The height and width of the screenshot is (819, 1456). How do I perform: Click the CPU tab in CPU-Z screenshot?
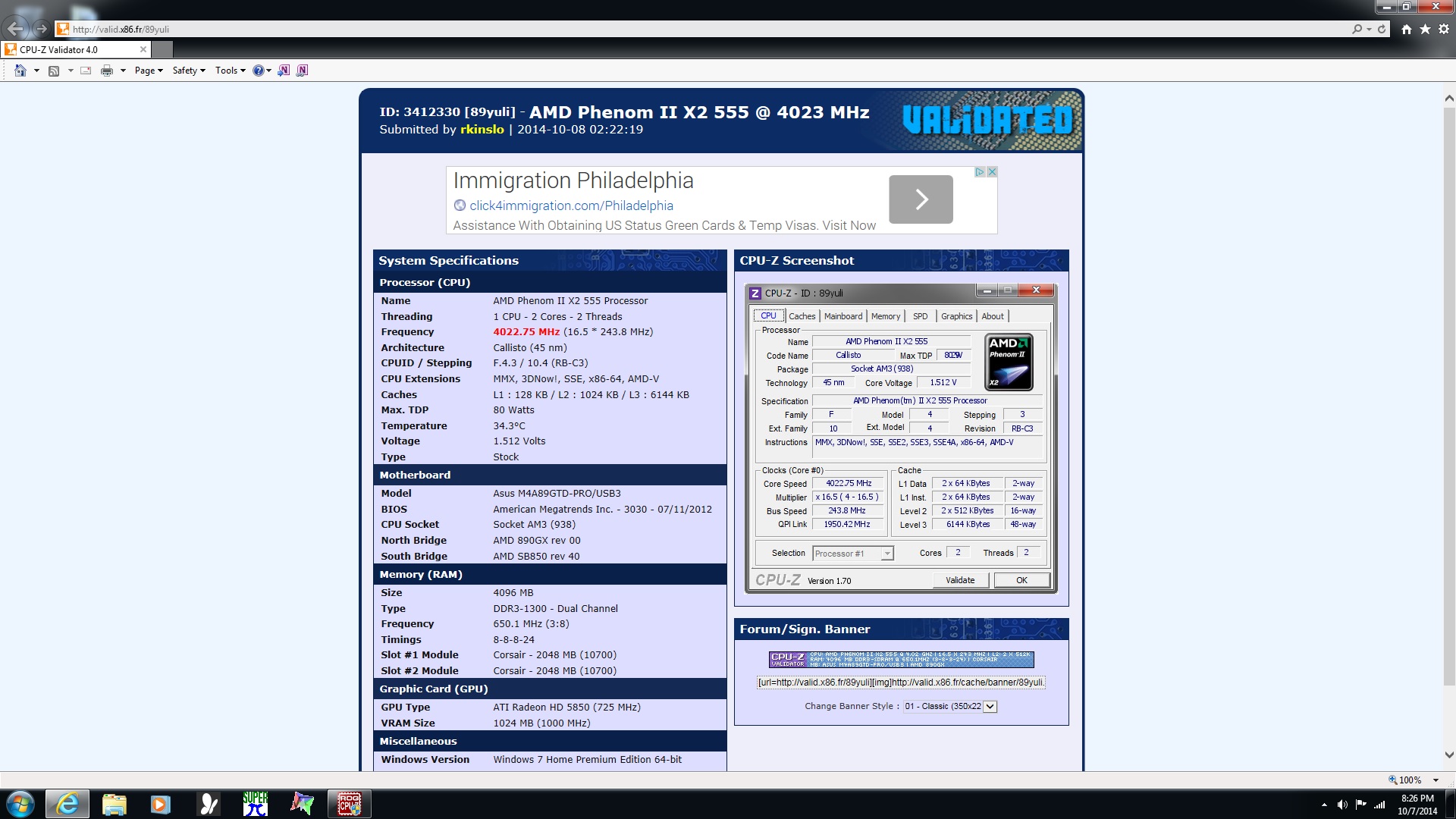coord(768,316)
